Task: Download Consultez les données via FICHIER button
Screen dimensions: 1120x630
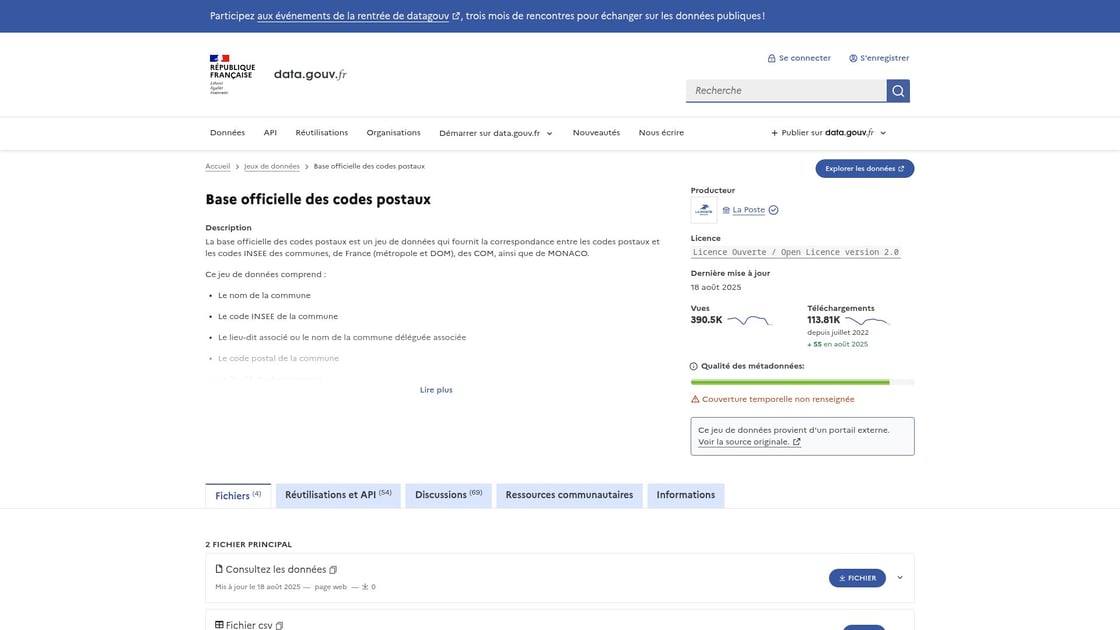Action: [857, 578]
